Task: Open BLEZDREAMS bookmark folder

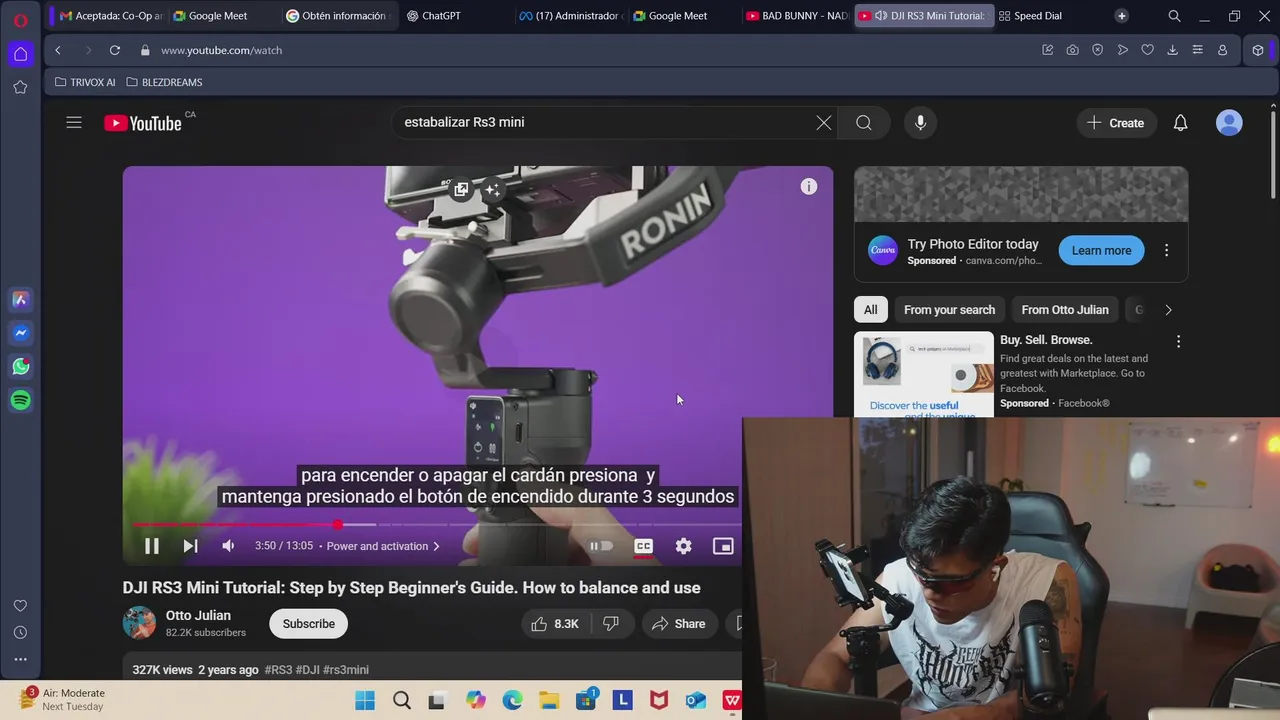Action: point(164,82)
